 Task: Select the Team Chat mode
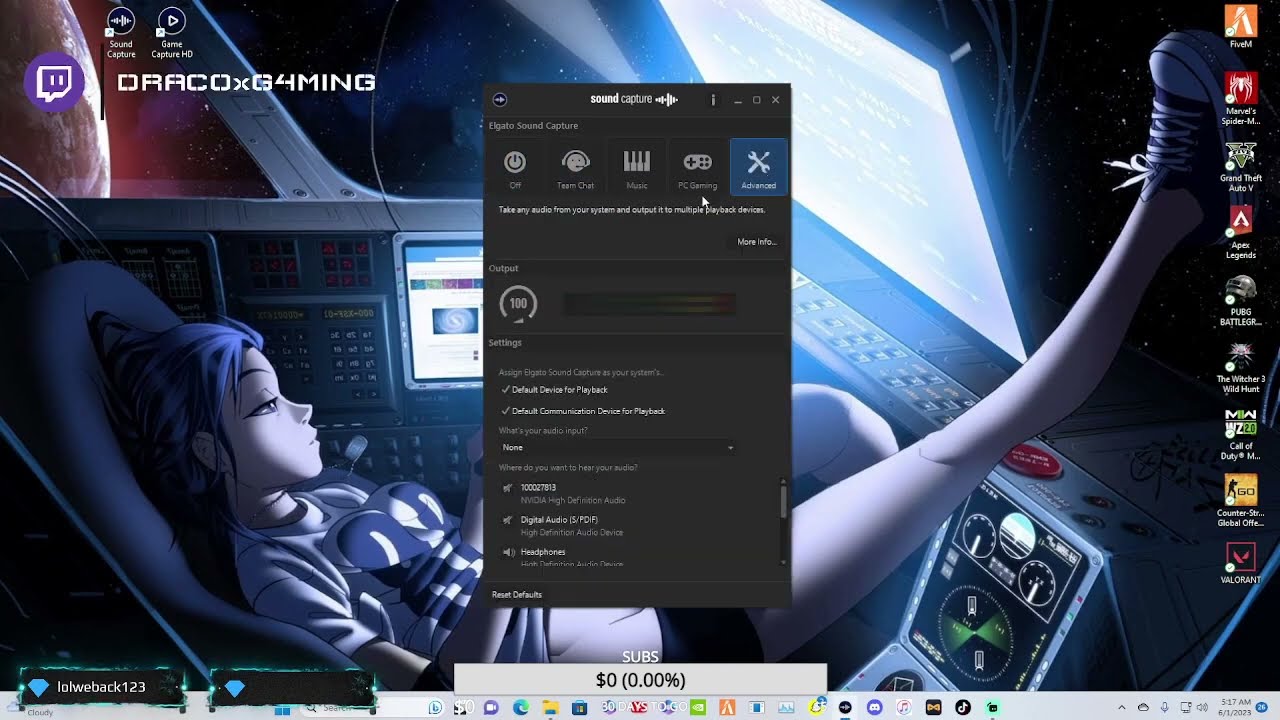pyautogui.click(x=576, y=167)
